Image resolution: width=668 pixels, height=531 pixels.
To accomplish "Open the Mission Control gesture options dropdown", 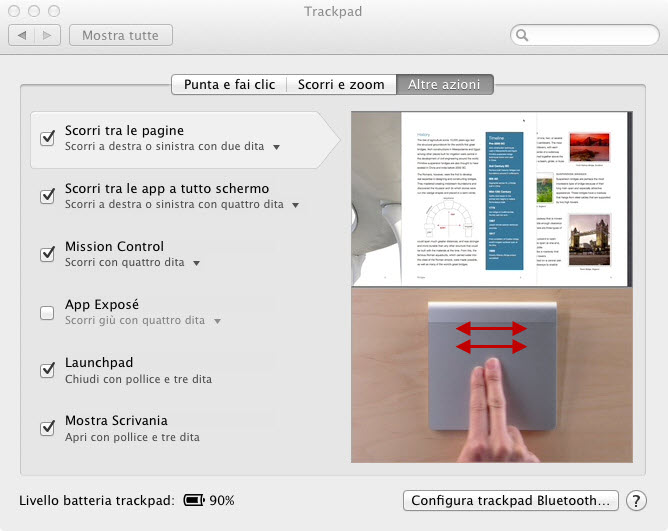I will [196, 263].
